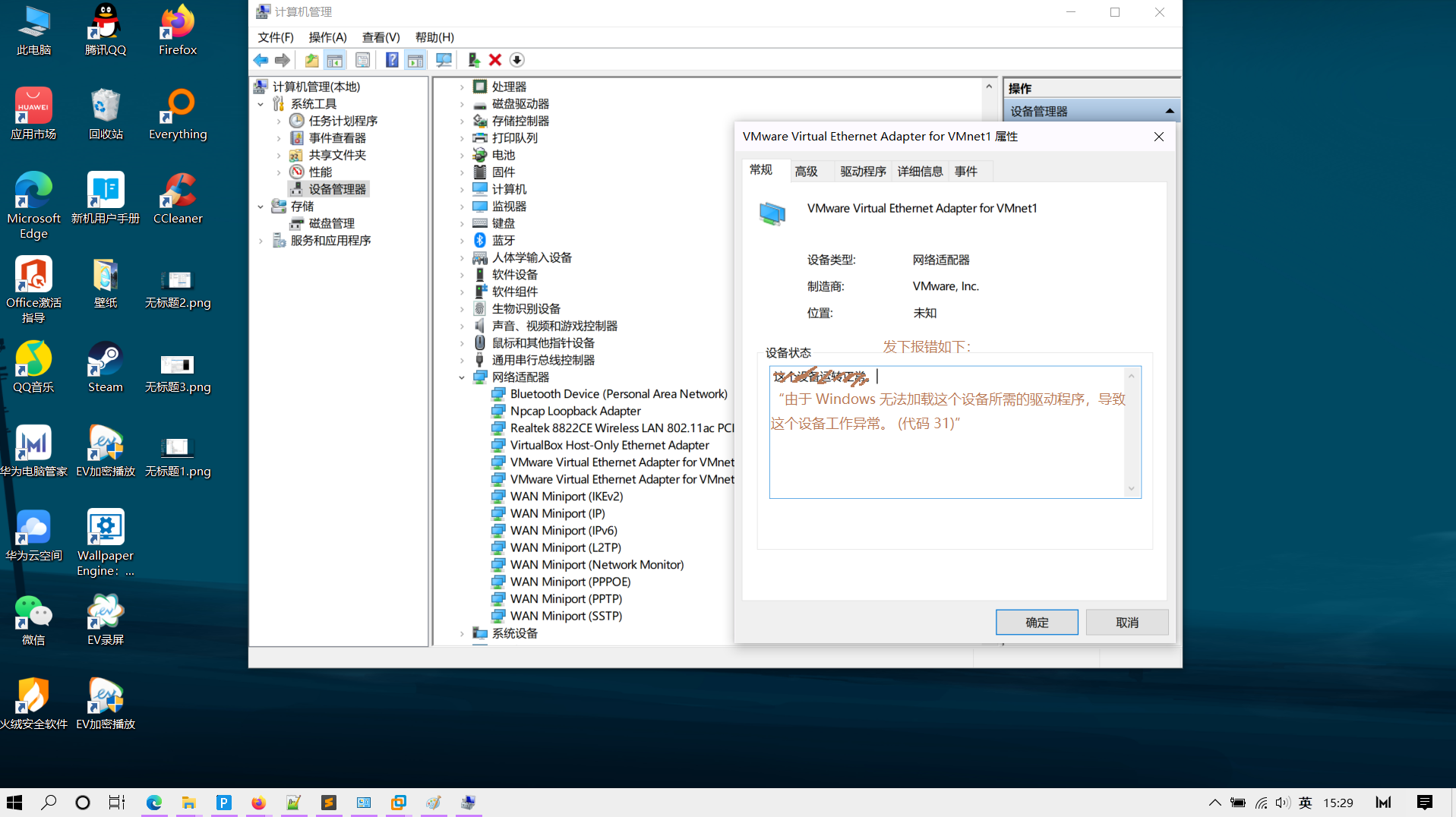Viewport: 1456px width, 817px height.
Task: Click the disable device down-arrow icon
Action: point(517,60)
